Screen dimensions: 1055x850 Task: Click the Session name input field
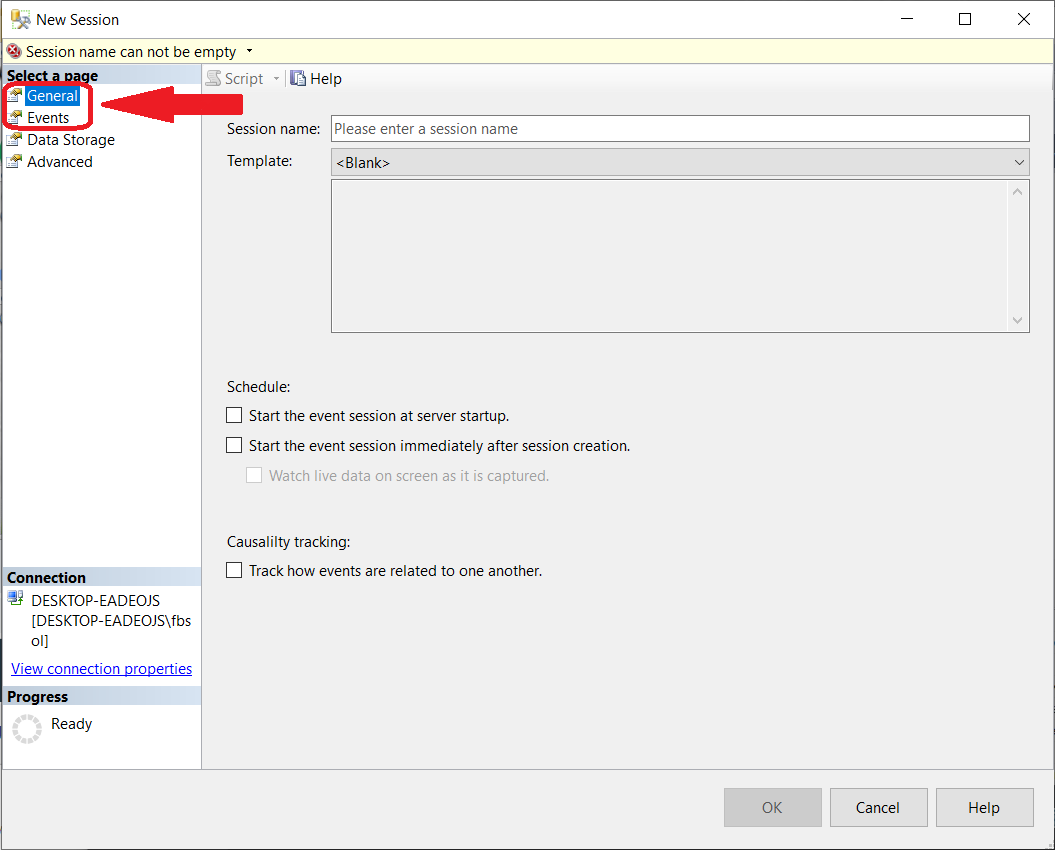coord(680,129)
